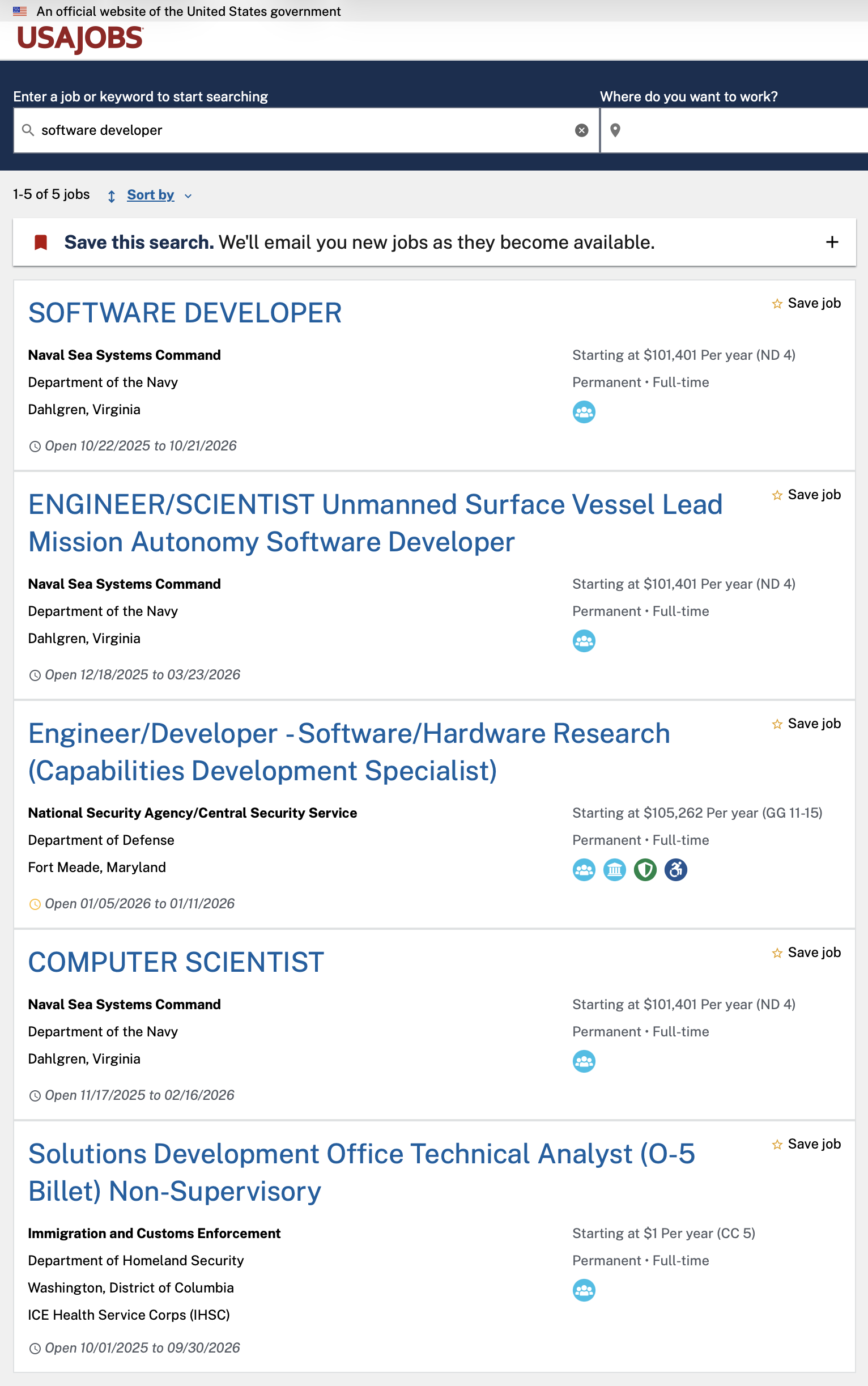Click 'Department of Homeland Security' text
868x1386 pixels.
point(136,1260)
